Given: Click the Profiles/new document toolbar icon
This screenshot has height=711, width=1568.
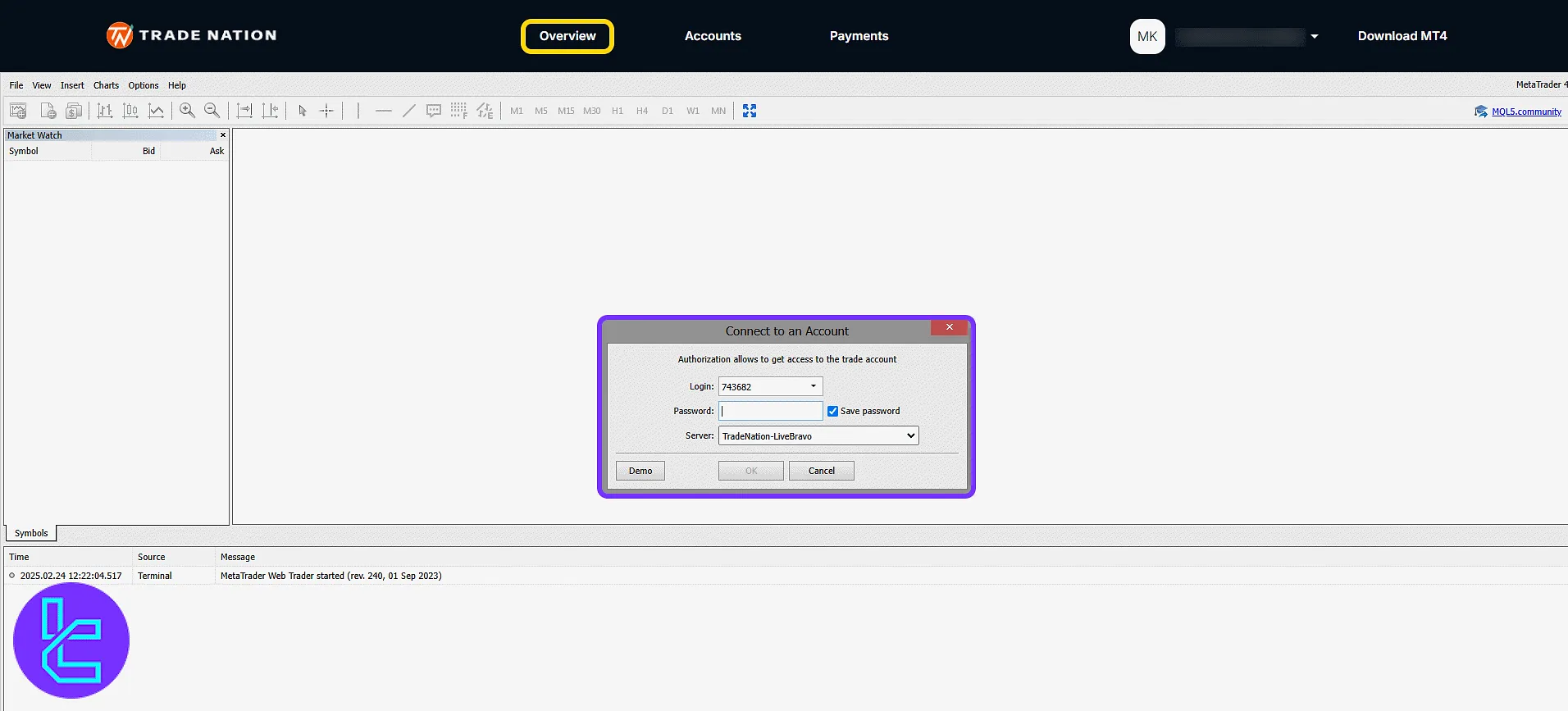Looking at the screenshot, I should tap(48, 111).
